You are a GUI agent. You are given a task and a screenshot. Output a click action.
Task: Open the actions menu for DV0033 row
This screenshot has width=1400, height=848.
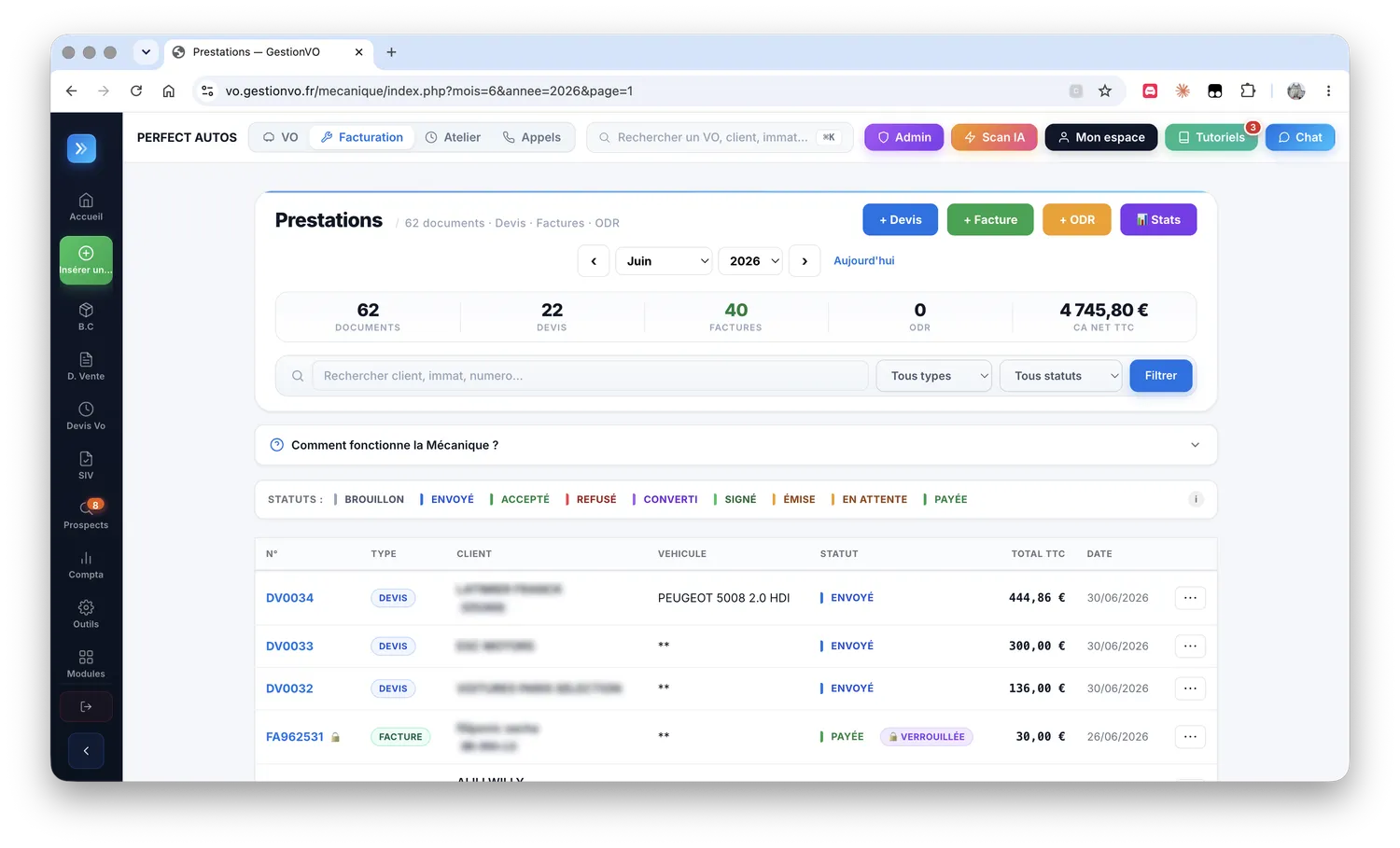pos(1190,646)
